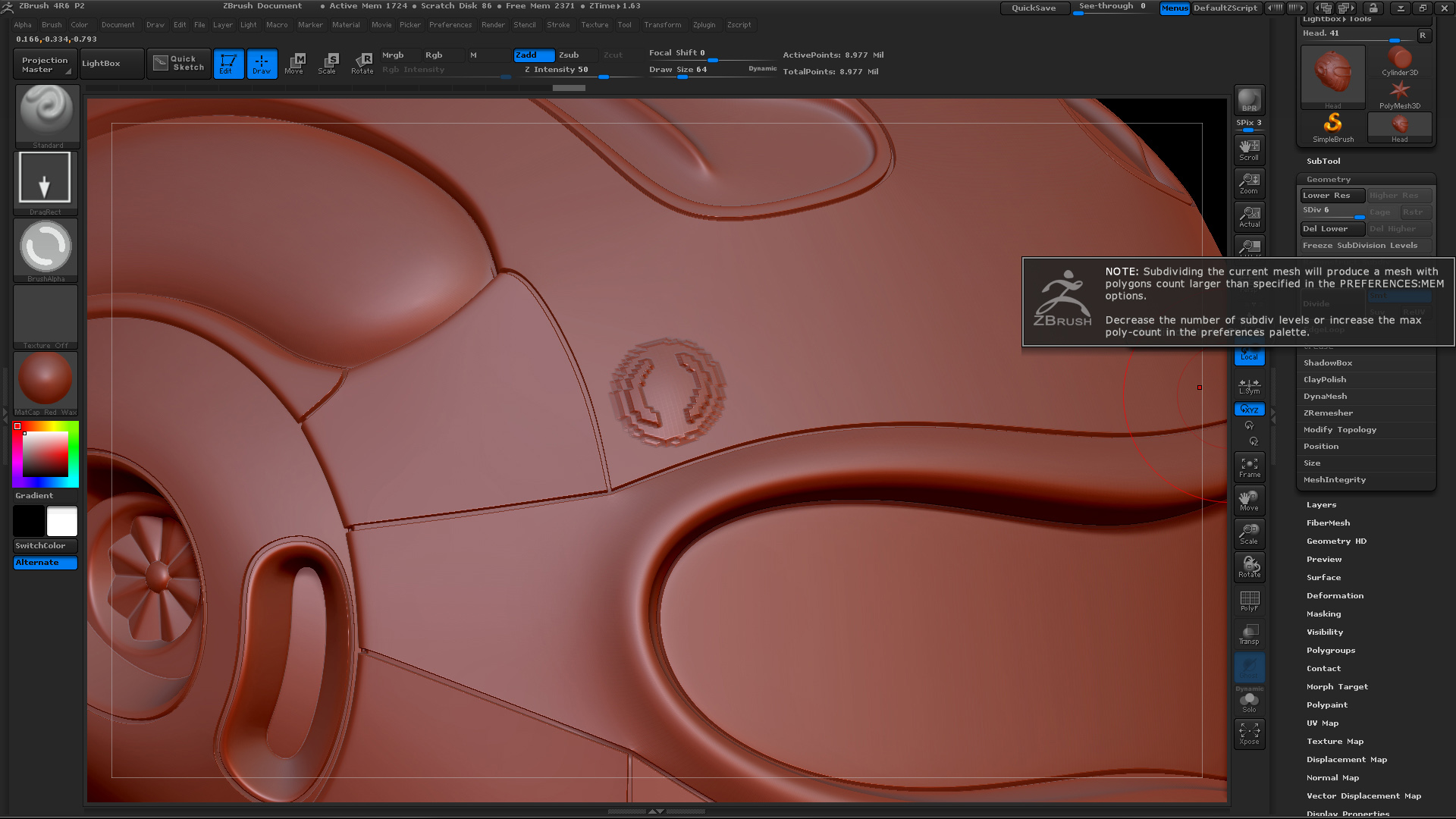Open the DragRect stroke selector
Screen dimensions: 1456x819
45,183
